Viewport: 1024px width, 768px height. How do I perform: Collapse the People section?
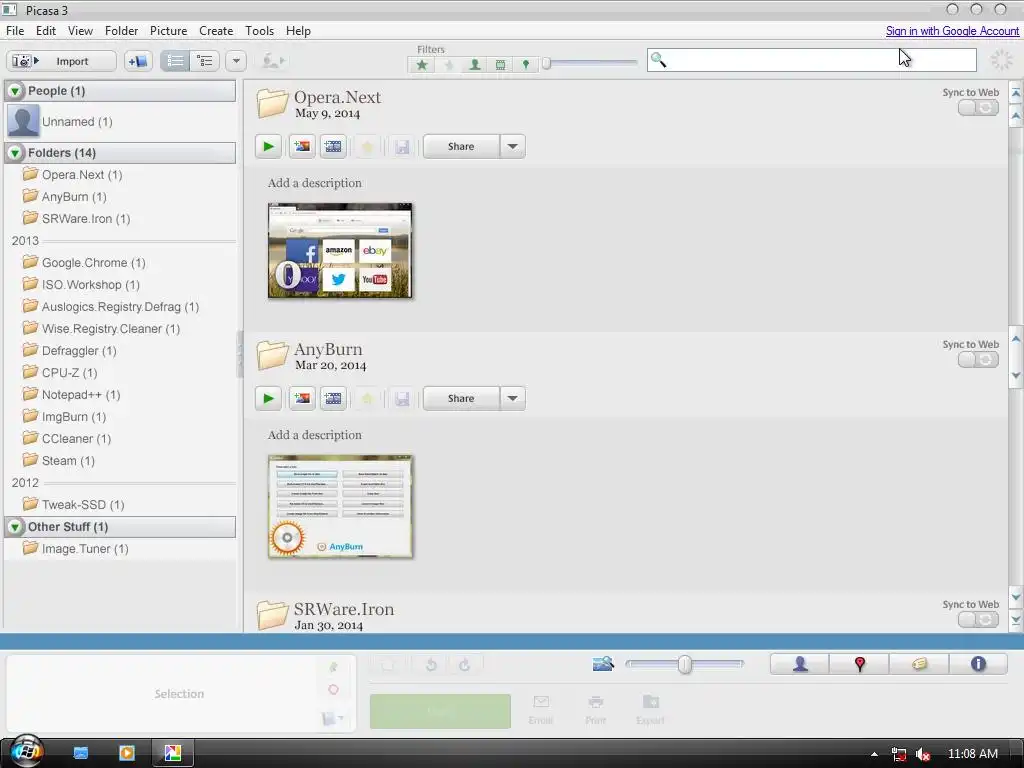(x=15, y=91)
